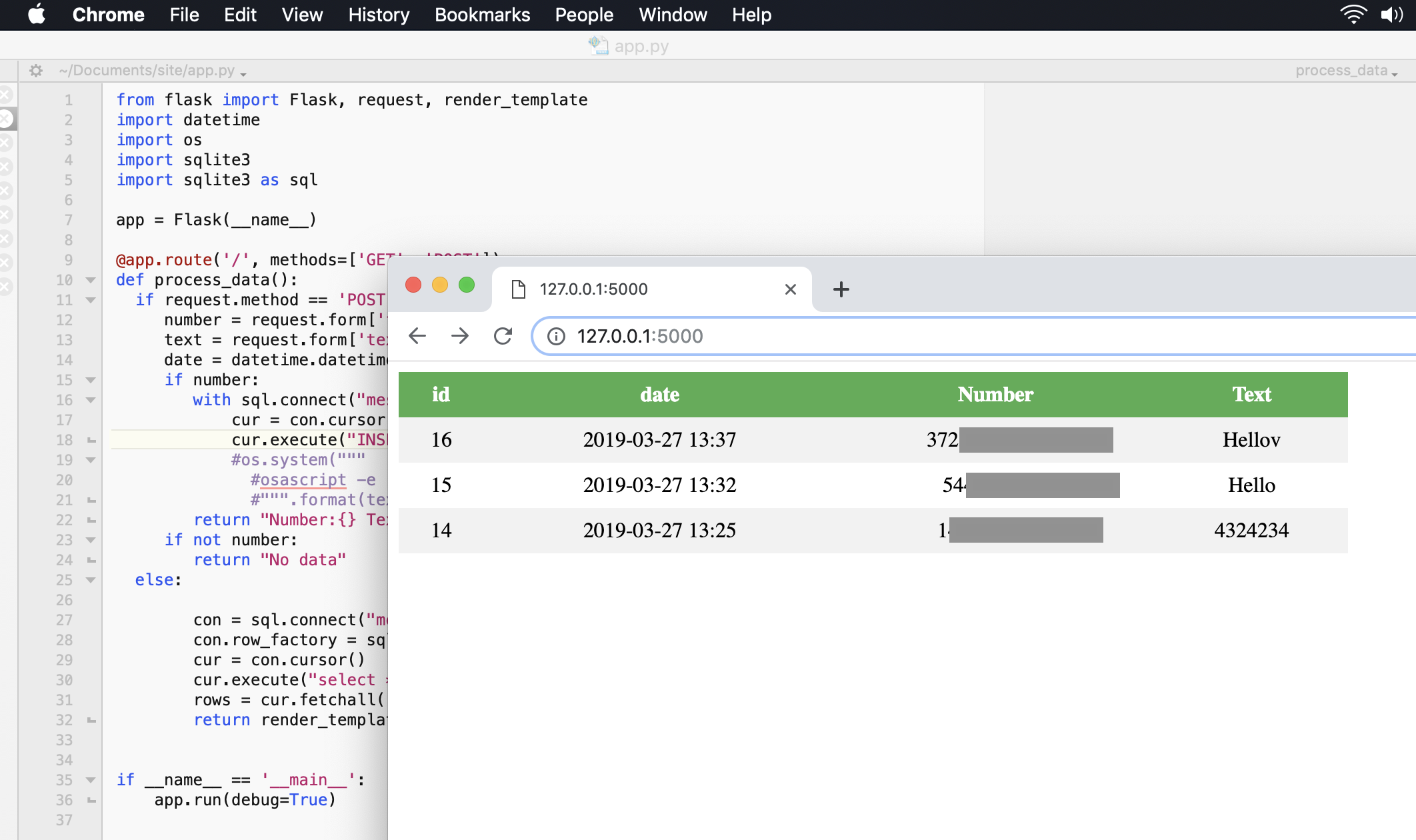Open the Edit menu
Image resolution: width=1416 pixels, height=840 pixels.
click(240, 15)
